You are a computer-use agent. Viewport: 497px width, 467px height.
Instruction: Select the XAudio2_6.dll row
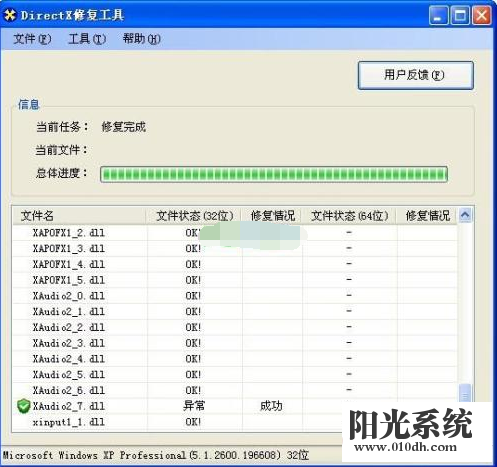(235, 390)
